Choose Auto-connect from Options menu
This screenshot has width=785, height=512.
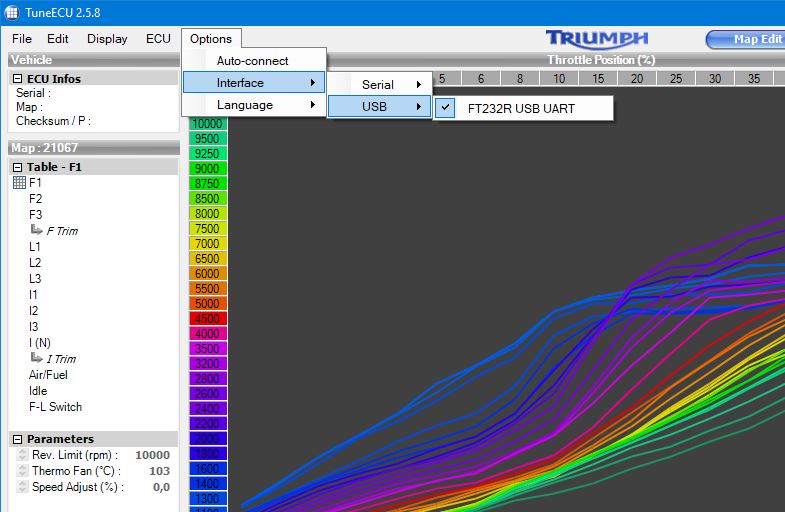click(252, 61)
